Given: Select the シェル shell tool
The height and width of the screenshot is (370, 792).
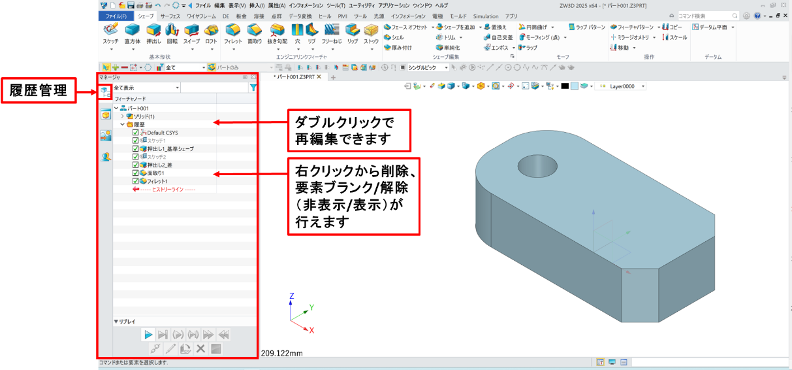Looking at the screenshot, I should point(394,37).
